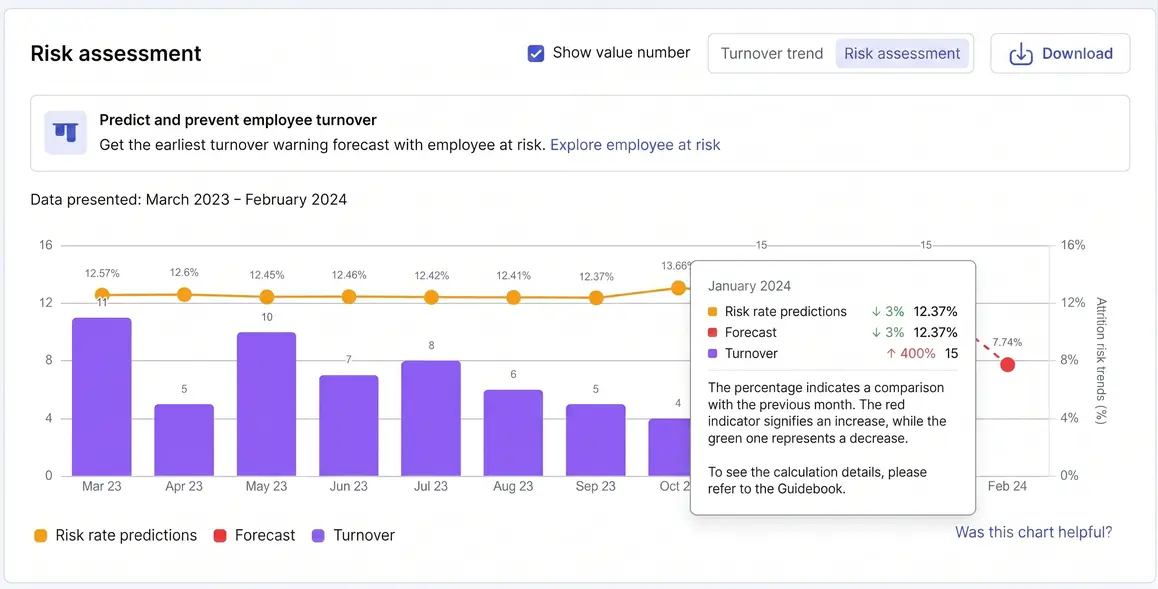
Task: Click the red square beside Forecast in tooltip
Action: point(713,332)
